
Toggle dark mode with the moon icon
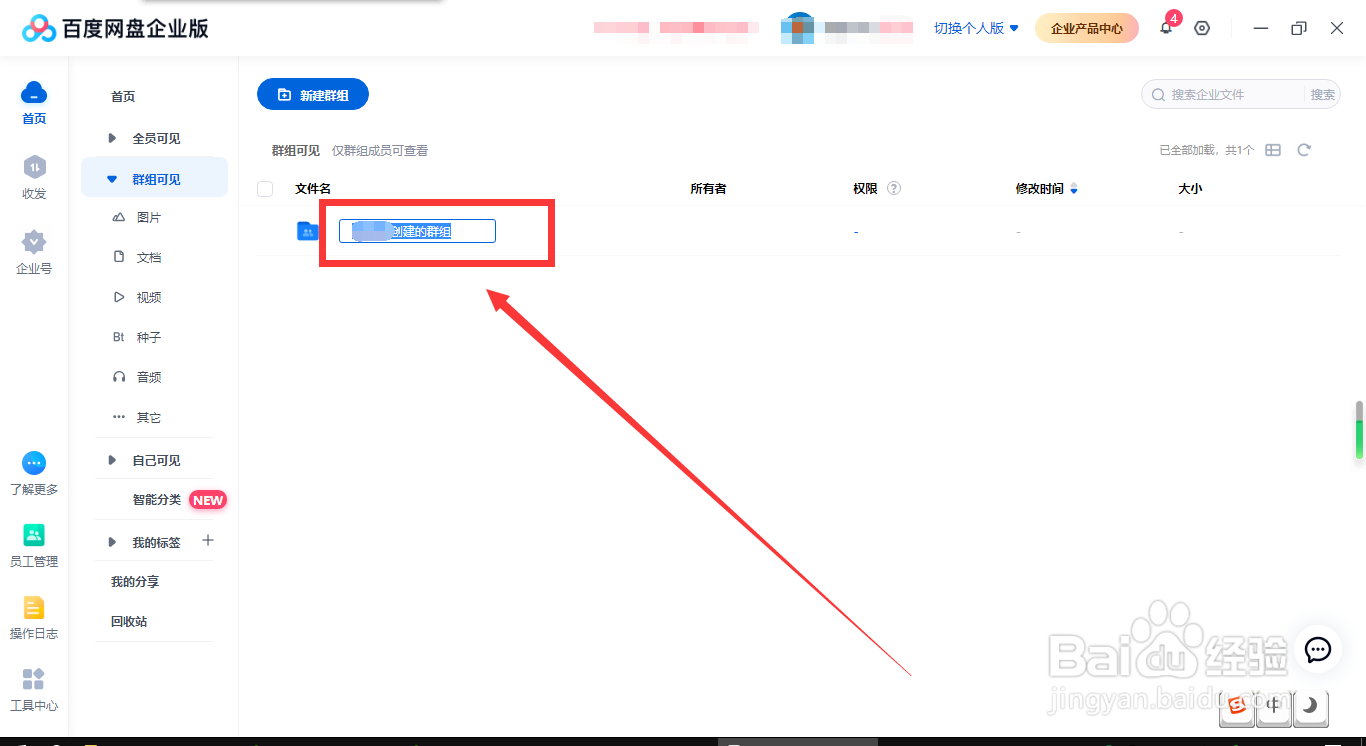1311,708
